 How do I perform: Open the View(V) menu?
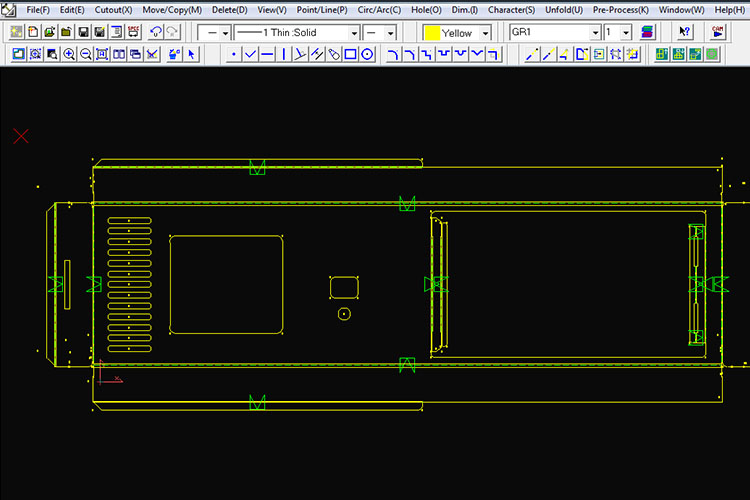[x=272, y=10]
